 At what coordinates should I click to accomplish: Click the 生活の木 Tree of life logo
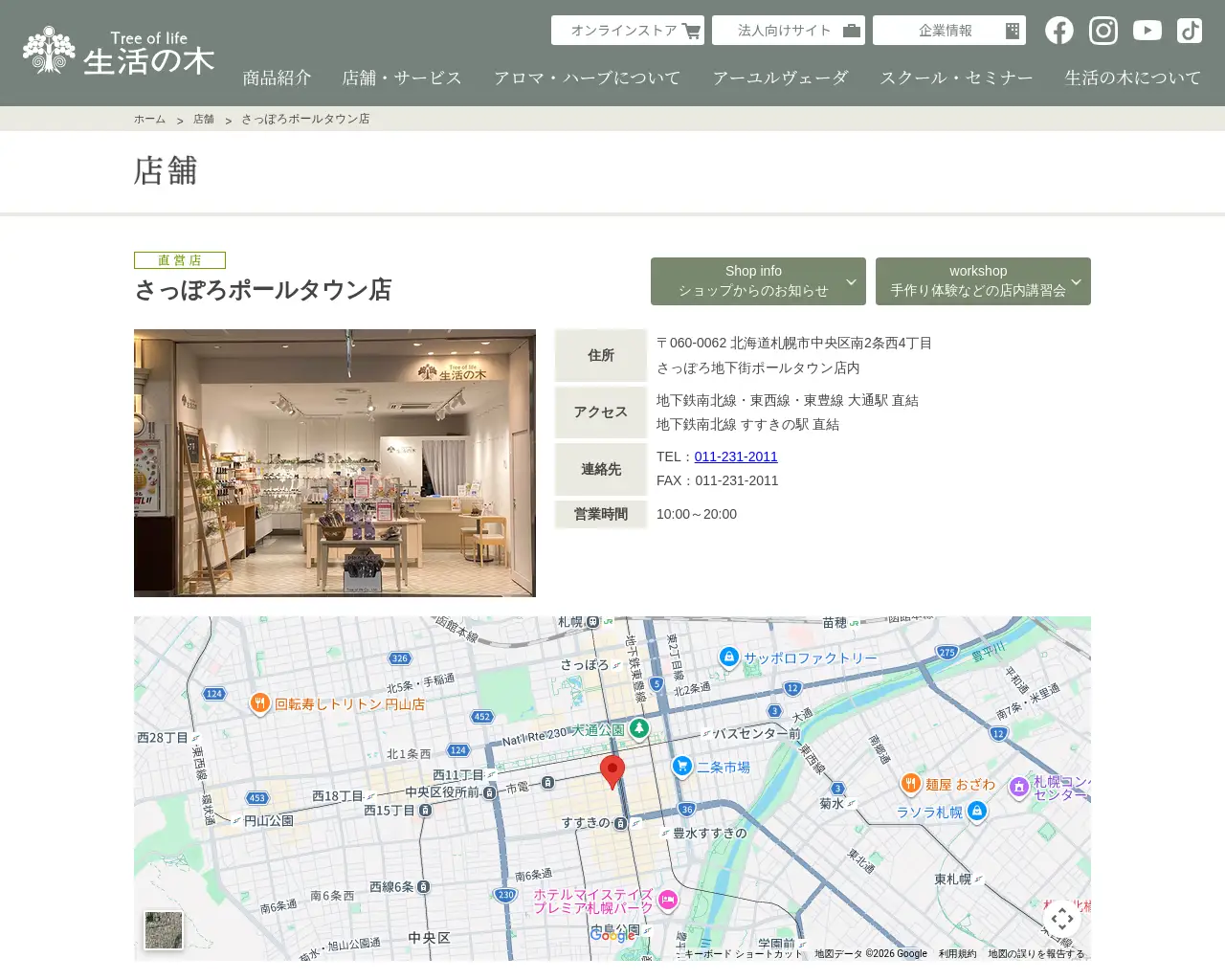tap(119, 51)
